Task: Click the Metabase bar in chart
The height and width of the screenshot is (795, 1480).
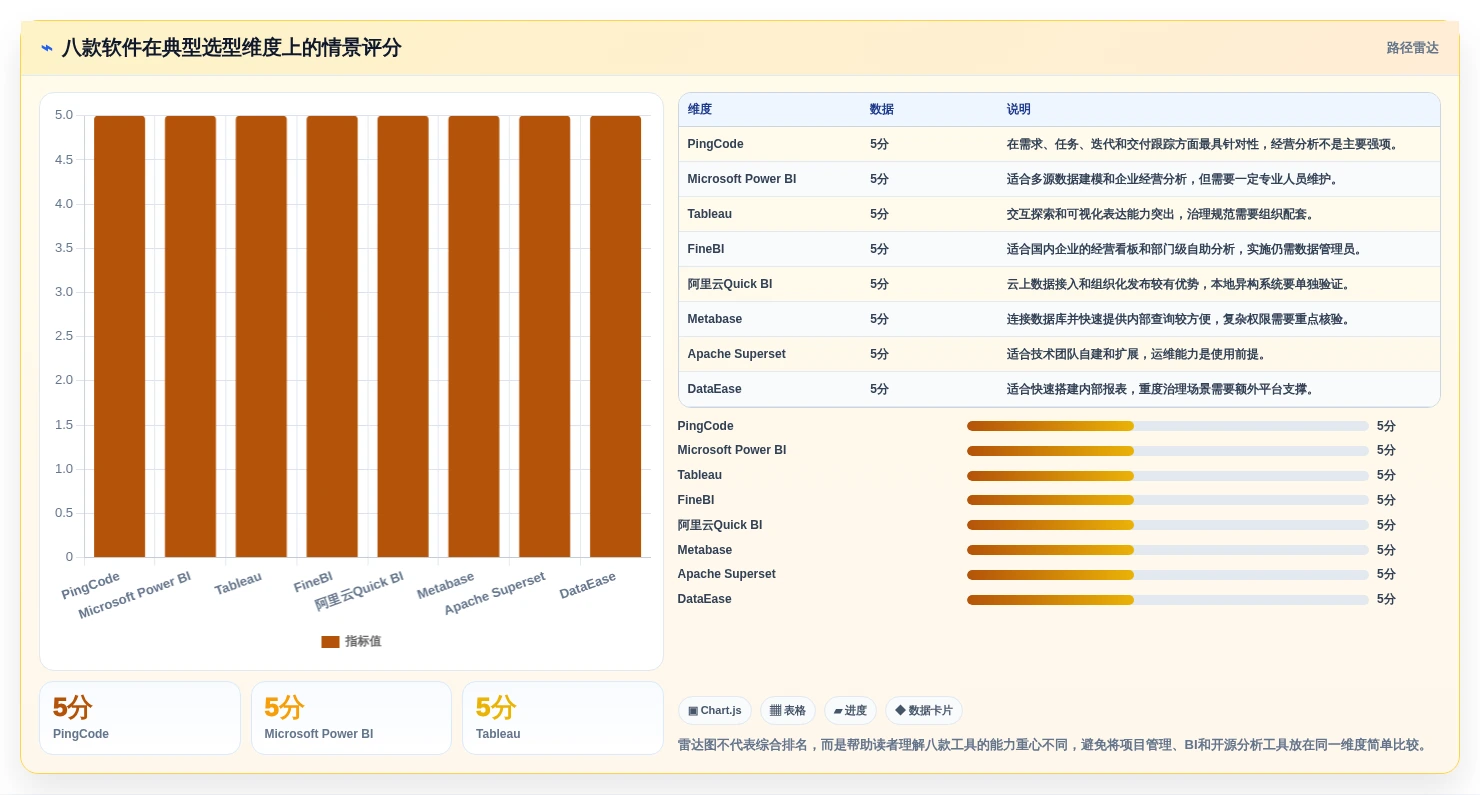Action: tap(474, 336)
